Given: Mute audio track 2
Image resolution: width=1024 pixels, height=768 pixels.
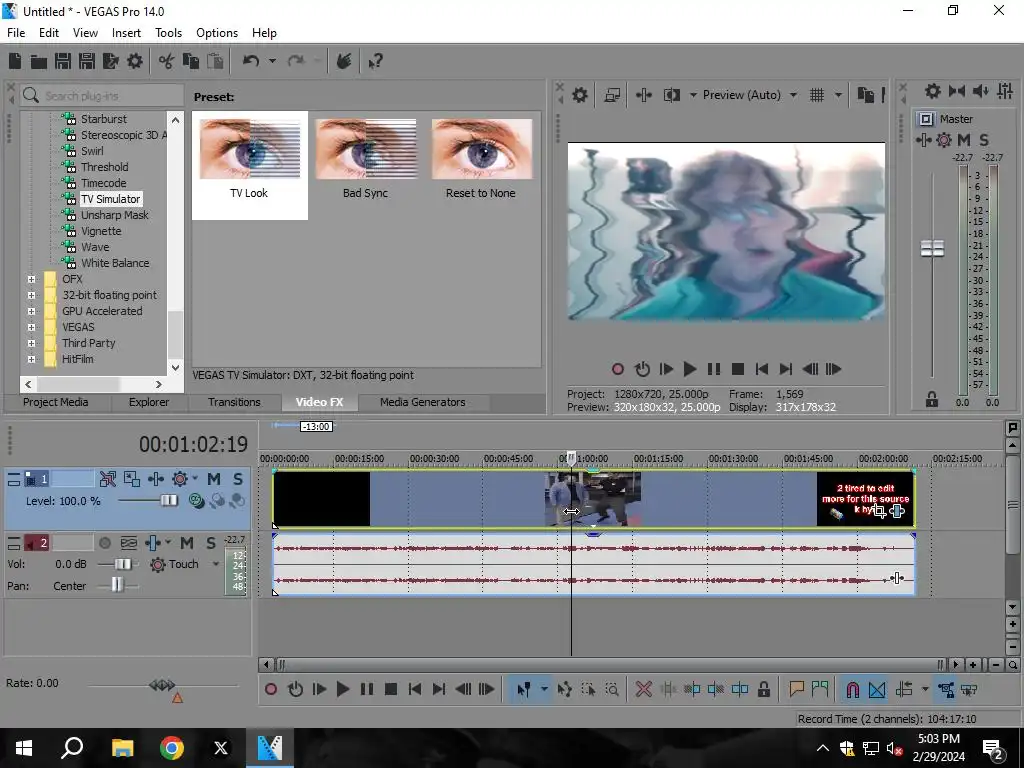Looking at the screenshot, I should tap(187, 543).
